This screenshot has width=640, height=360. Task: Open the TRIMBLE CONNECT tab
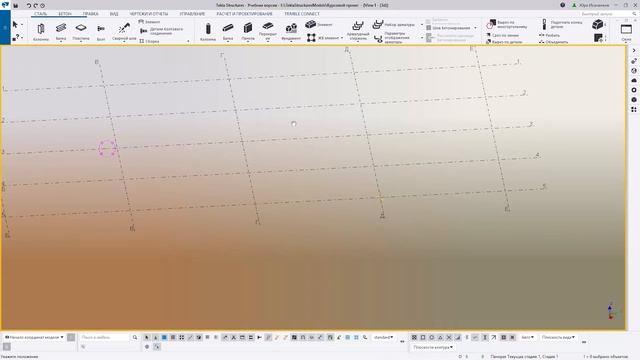point(302,14)
